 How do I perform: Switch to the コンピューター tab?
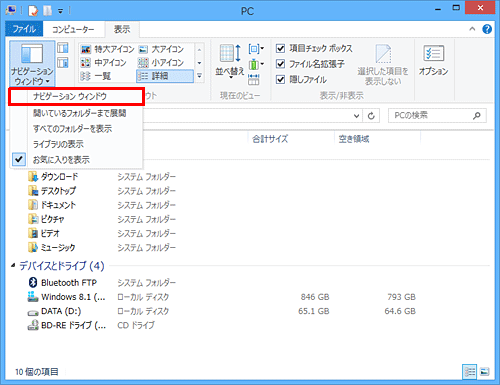coord(73,29)
